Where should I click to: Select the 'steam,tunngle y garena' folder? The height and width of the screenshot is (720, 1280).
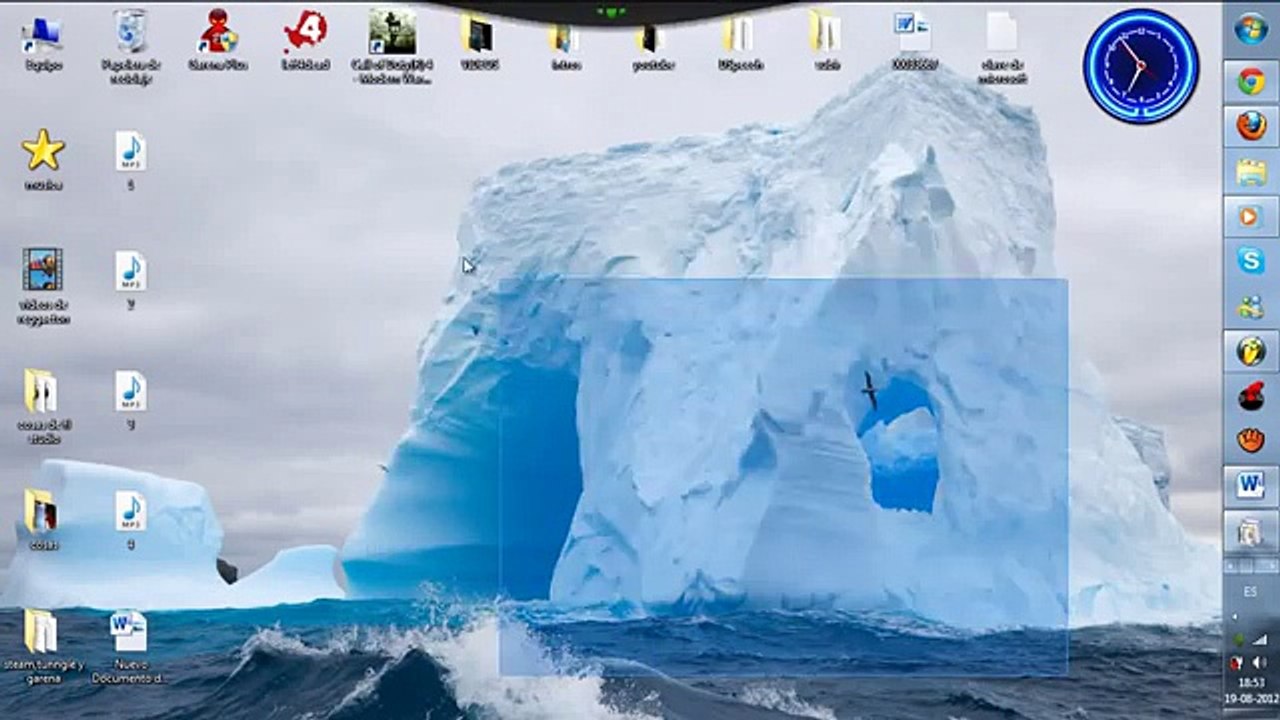43,646
